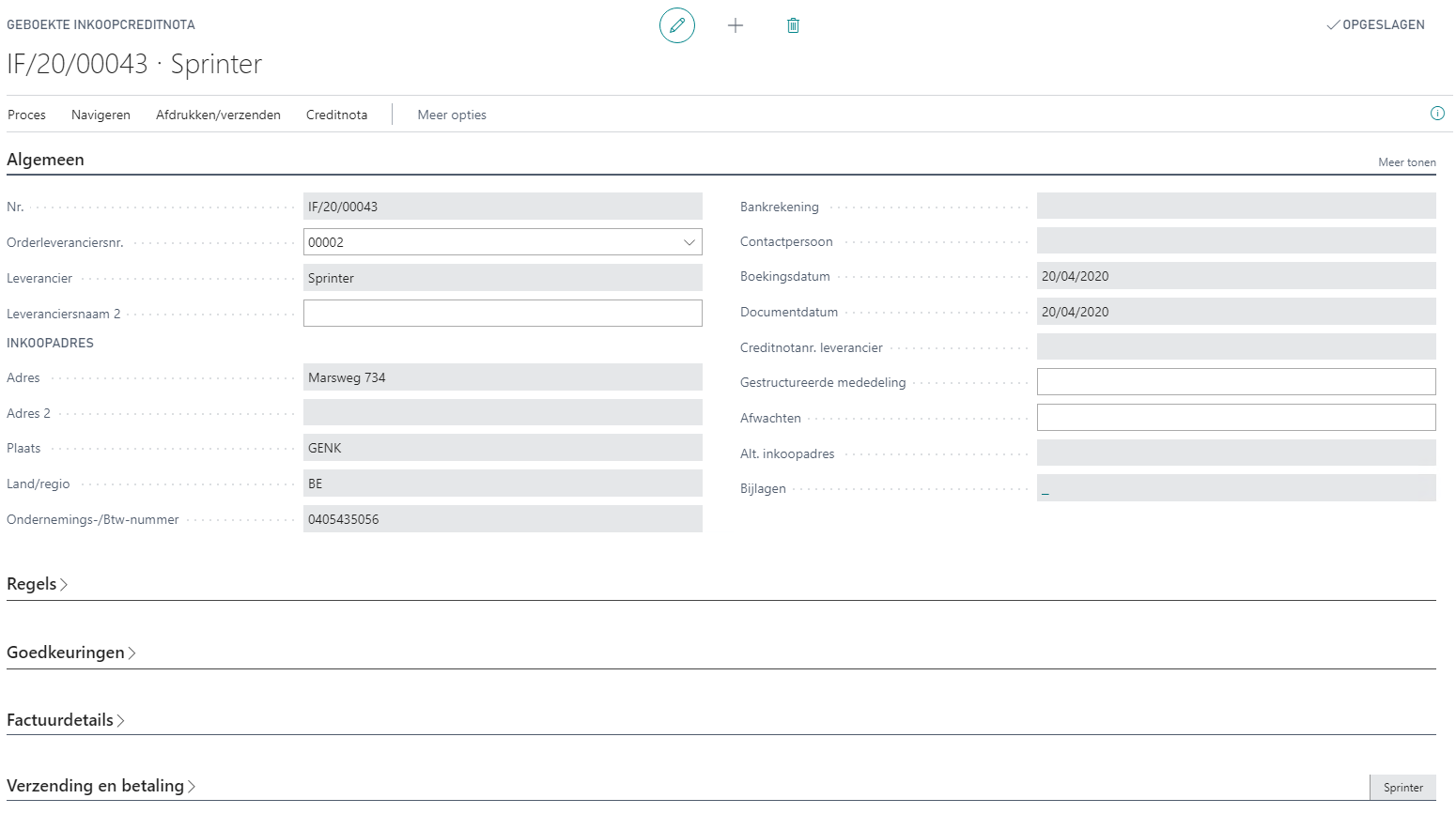This screenshot has width=1456, height=814.
Task: Click the Leveranciersnaam 2 input field
Action: pyautogui.click(x=503, y=314)
